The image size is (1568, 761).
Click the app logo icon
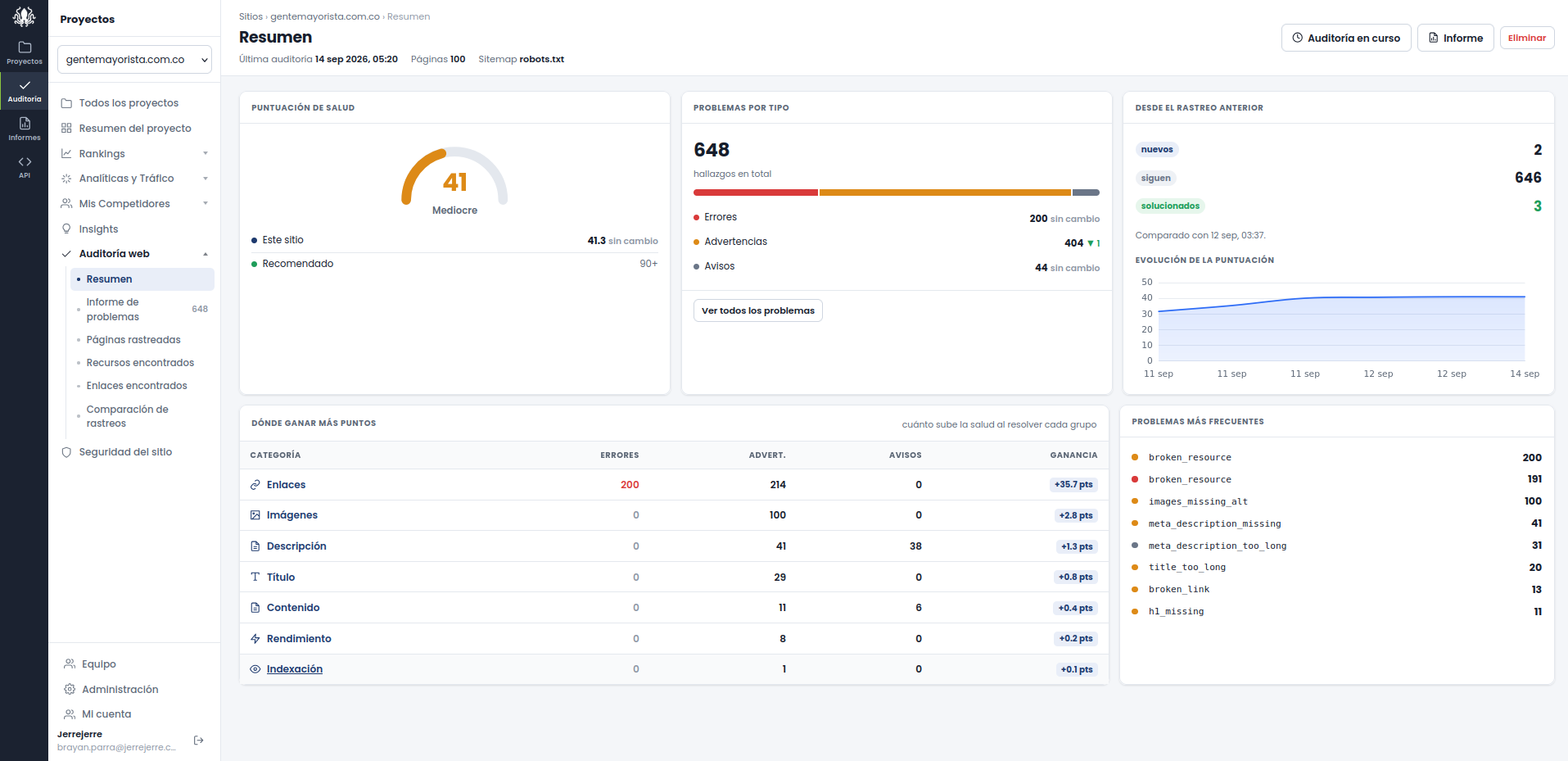coord(24,16)
